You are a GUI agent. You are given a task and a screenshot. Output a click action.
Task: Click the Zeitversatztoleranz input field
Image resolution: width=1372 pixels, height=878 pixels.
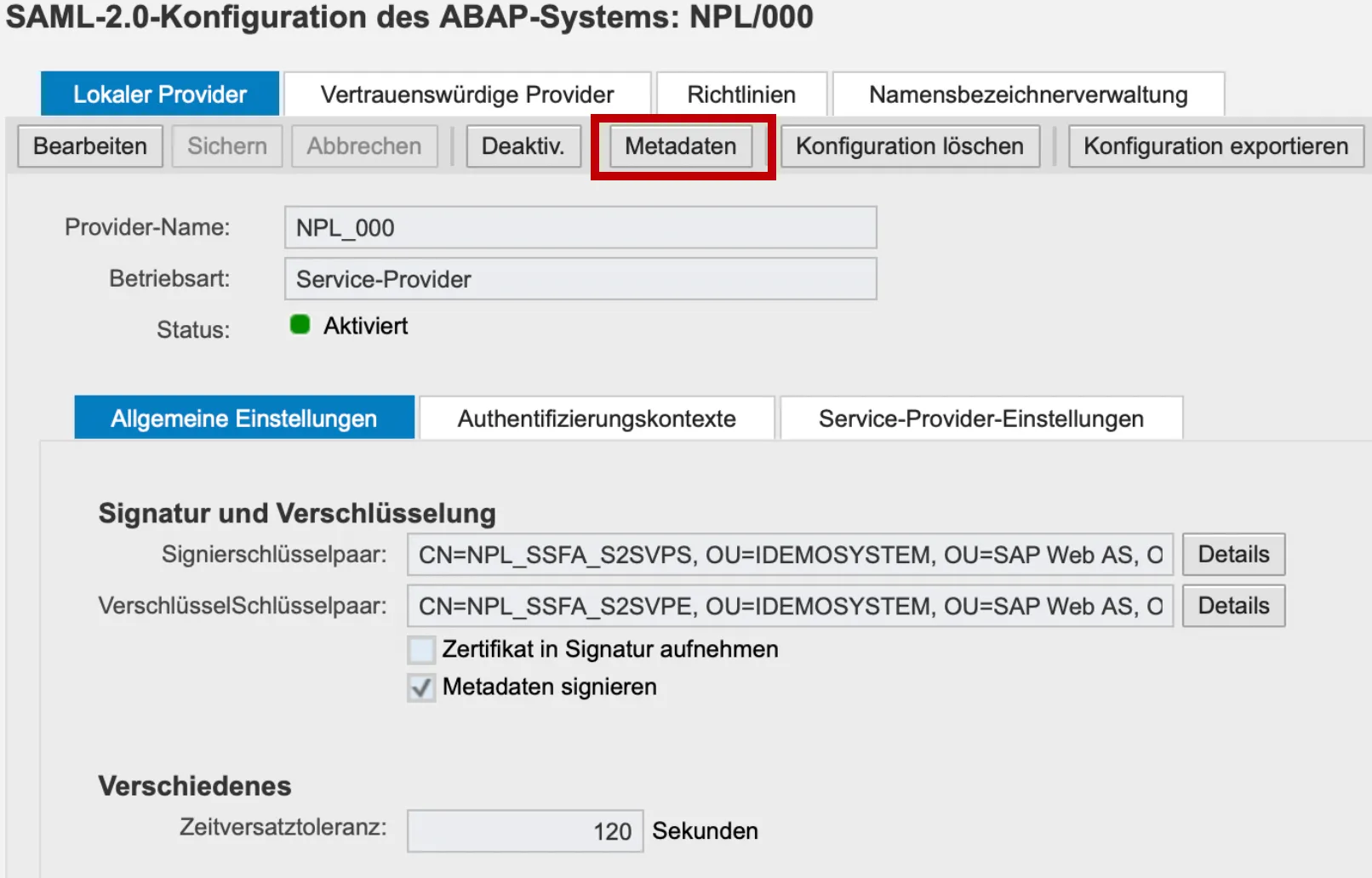click(524, 831)
